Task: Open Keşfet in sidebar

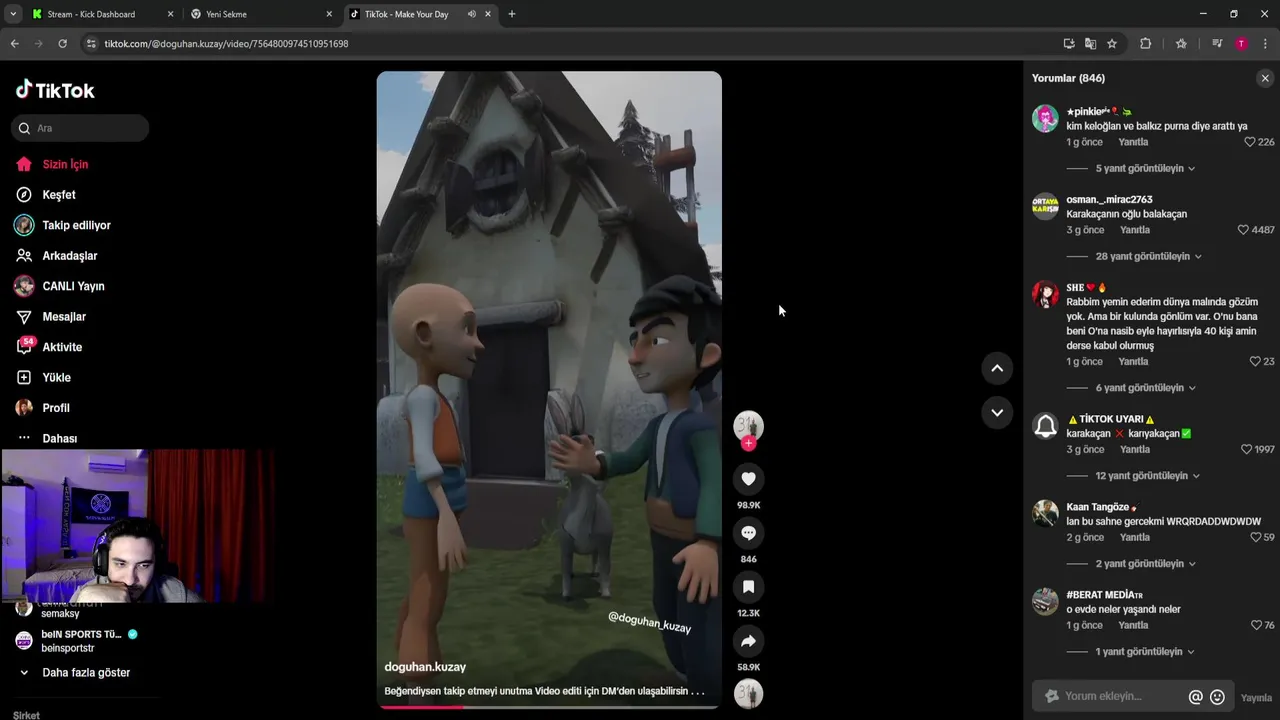Action: click(59, 195)
